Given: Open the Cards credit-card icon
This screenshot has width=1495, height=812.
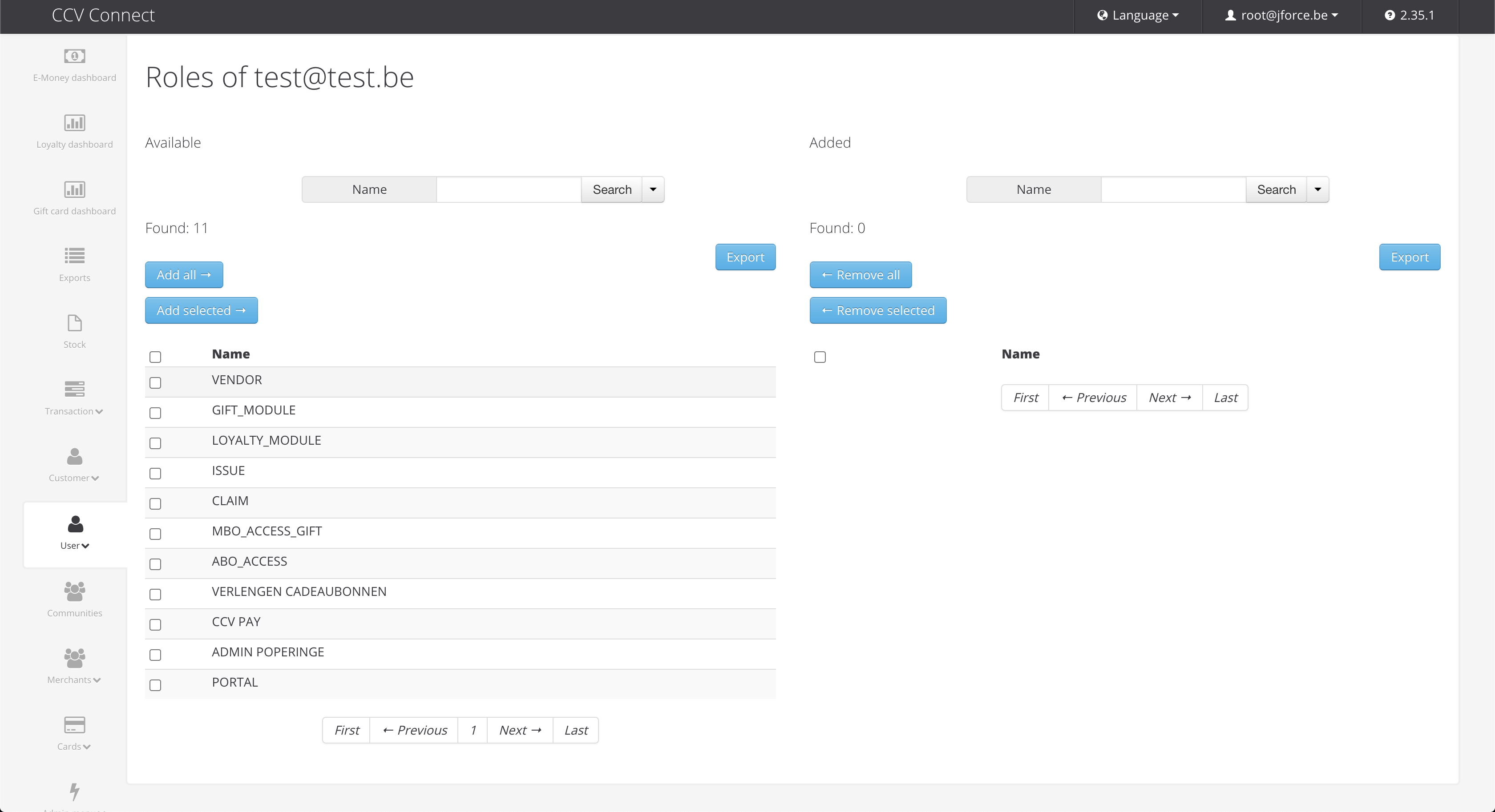Looking at the screenshot, I should [x=74, y=725].
